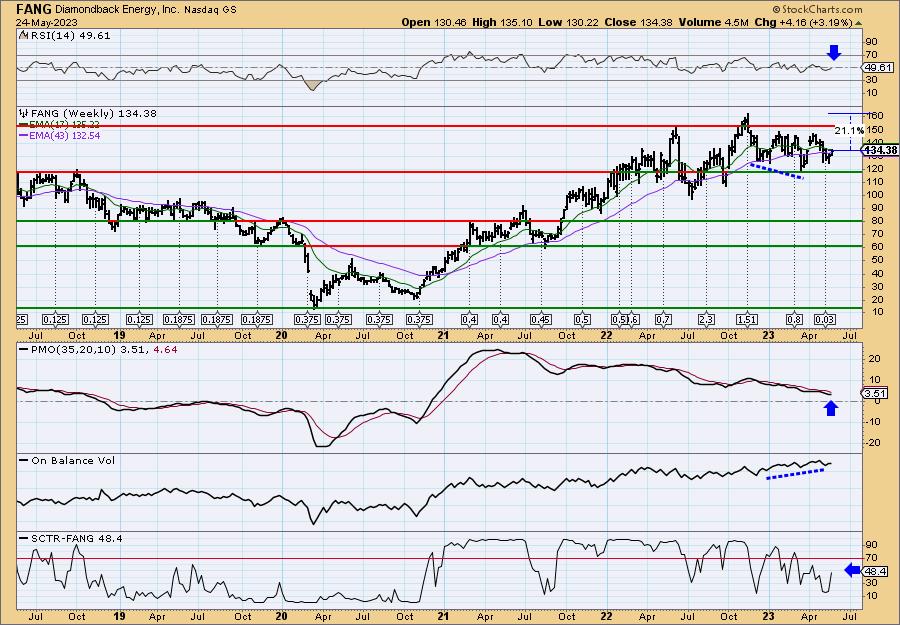Click the RSI(14) 49.61 panel label
The width and height of the screenshot is (900, 625).
(69, 35)
